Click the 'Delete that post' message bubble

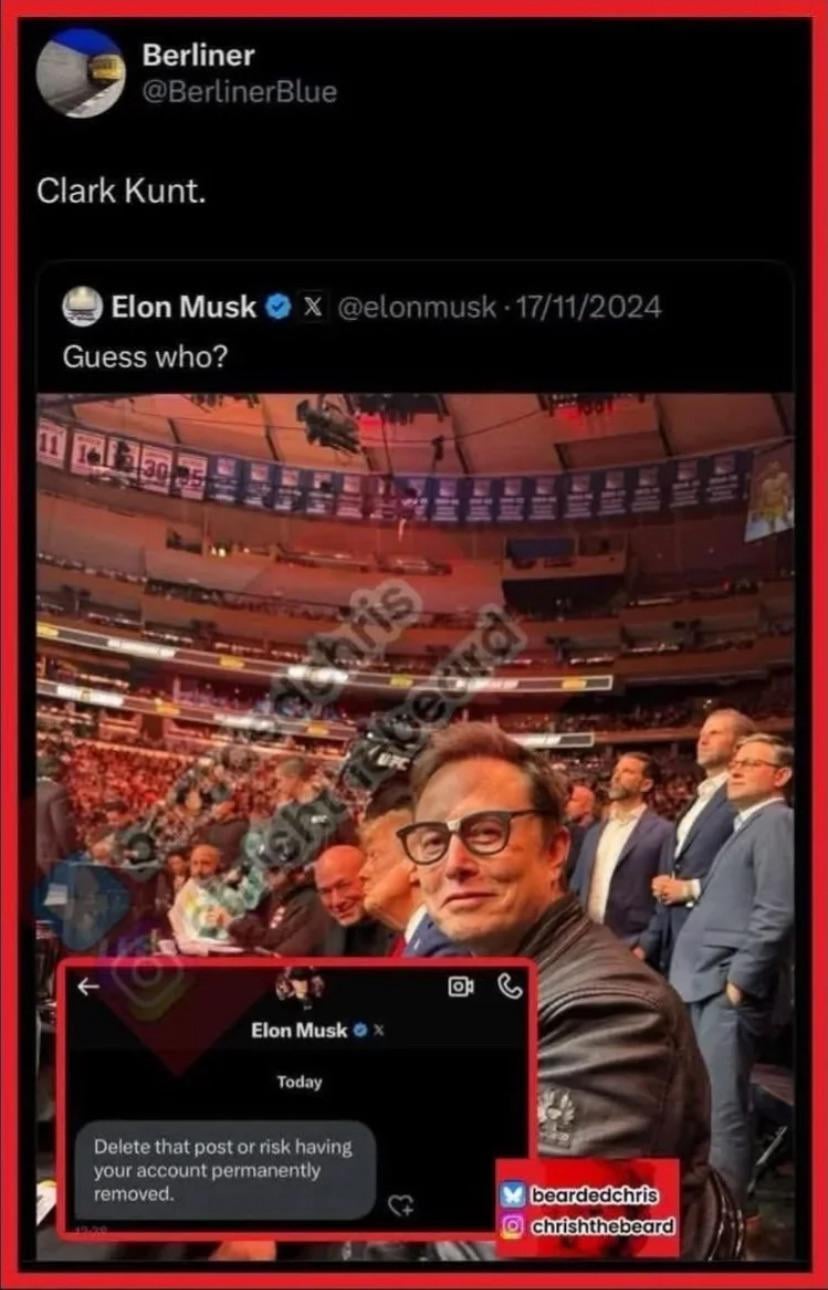[x=225, y=1169]
